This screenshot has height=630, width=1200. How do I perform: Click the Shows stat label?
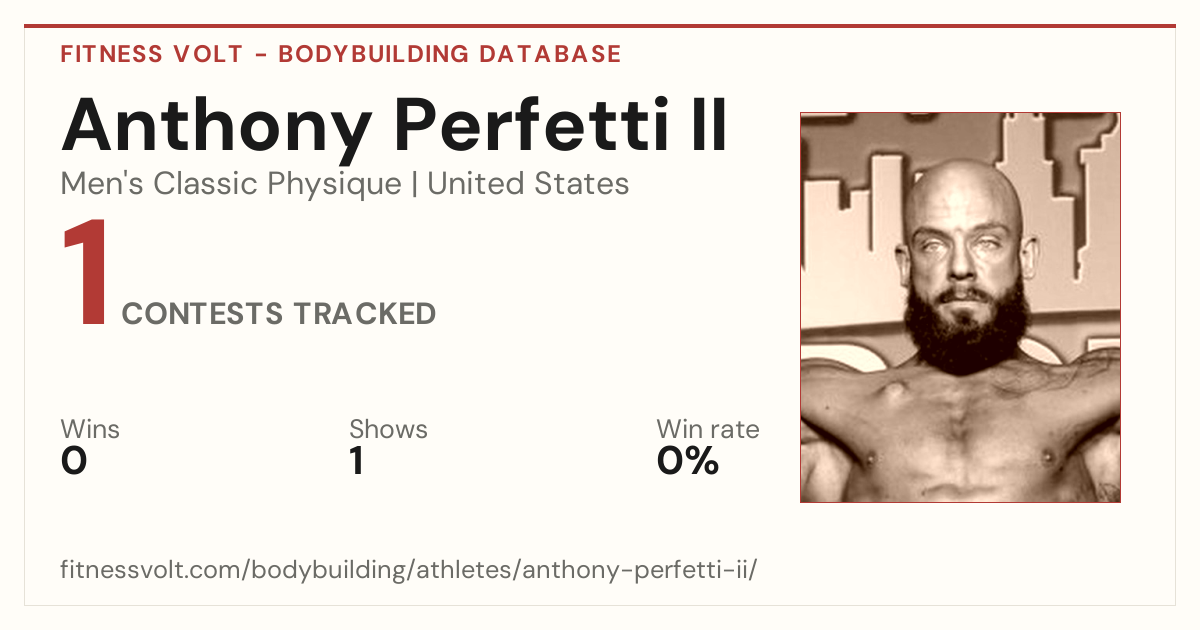click(388, 430)
